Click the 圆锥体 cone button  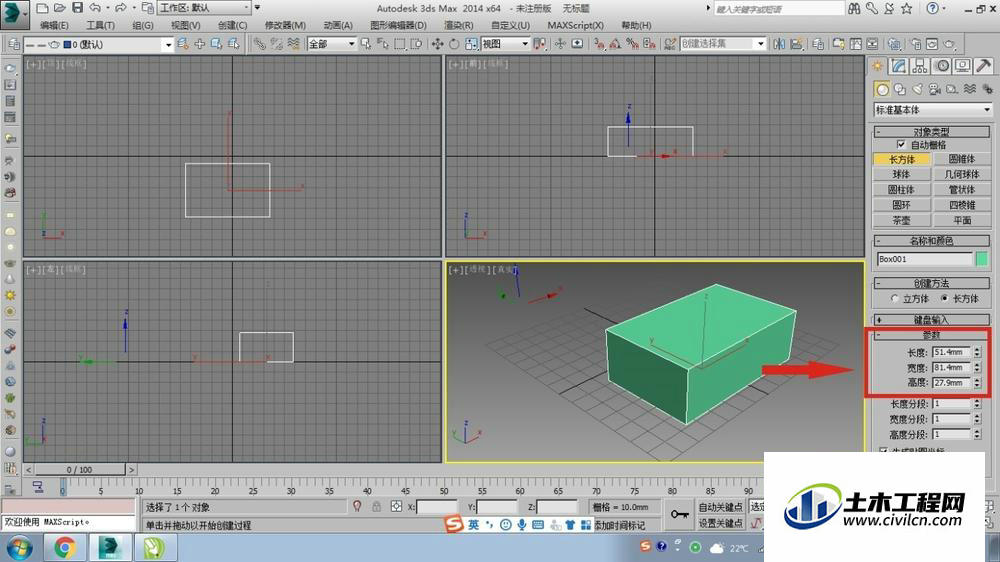coord(961,159)
